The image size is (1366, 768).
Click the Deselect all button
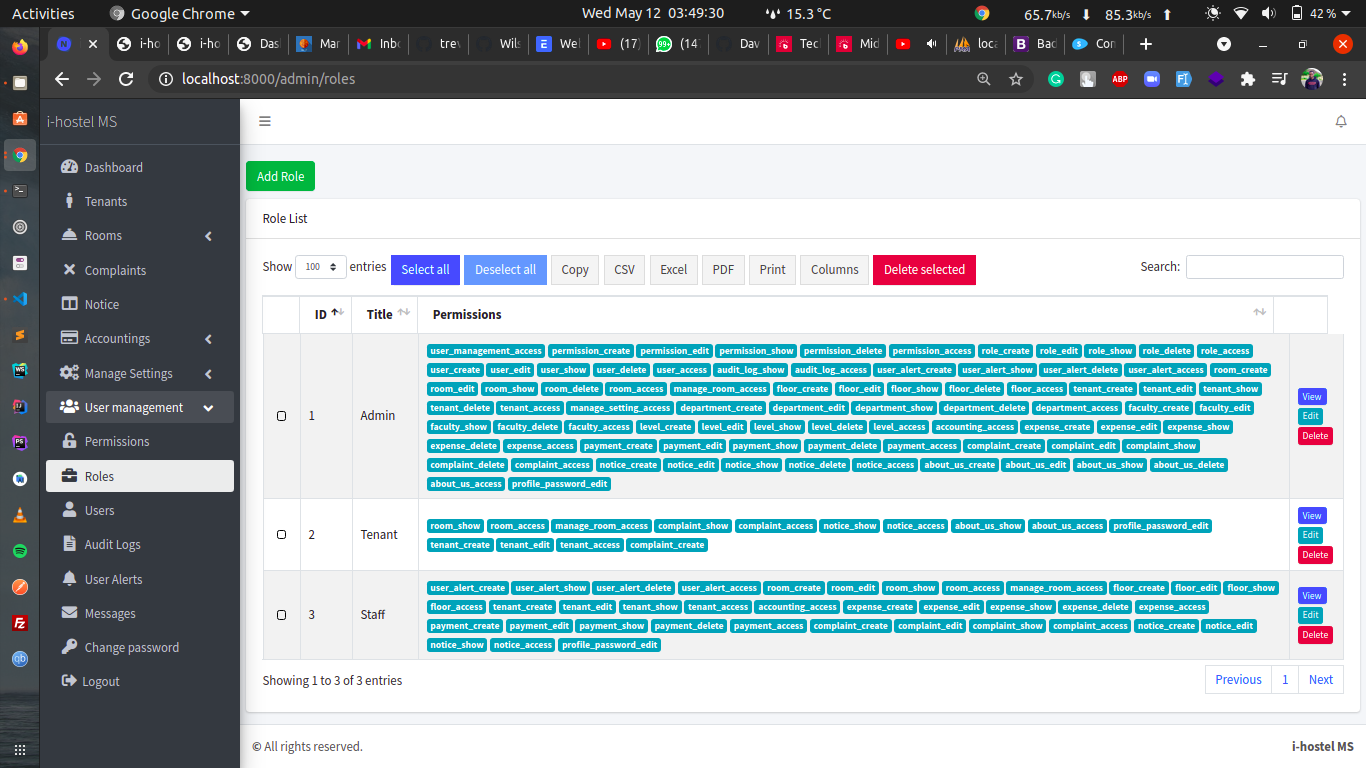point(505,269)
